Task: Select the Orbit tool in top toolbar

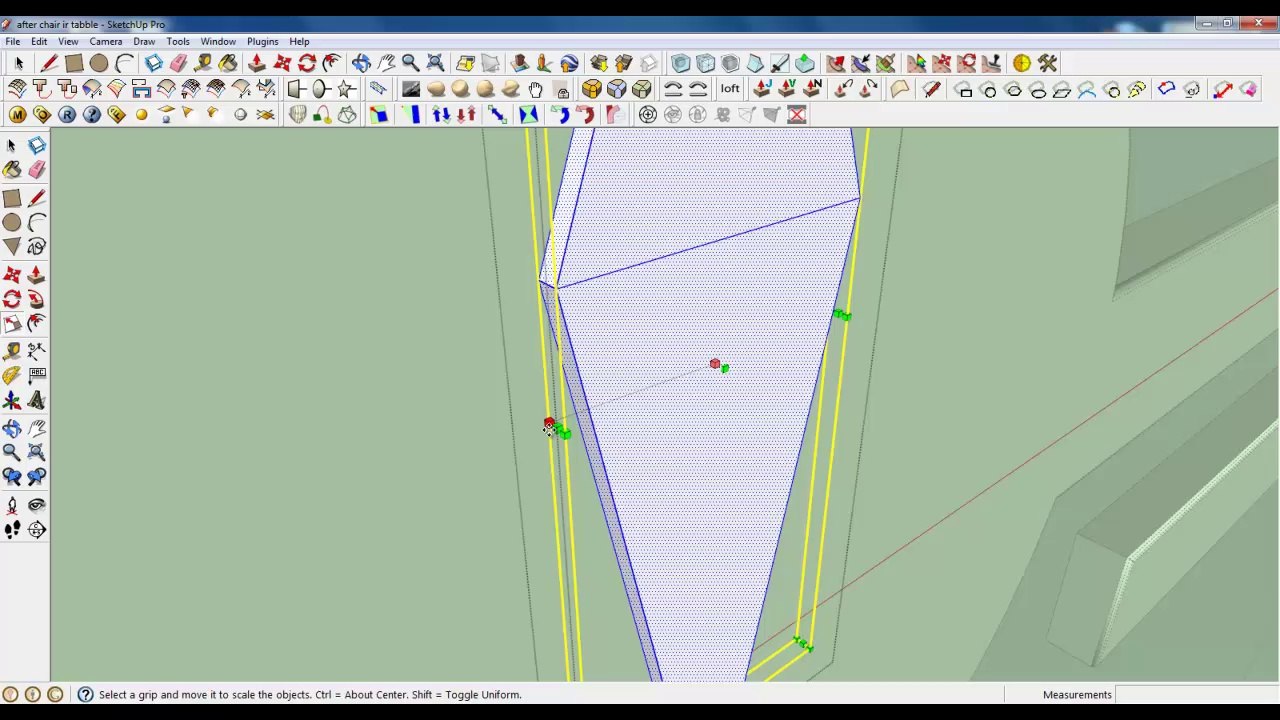Action: (361, 64)
